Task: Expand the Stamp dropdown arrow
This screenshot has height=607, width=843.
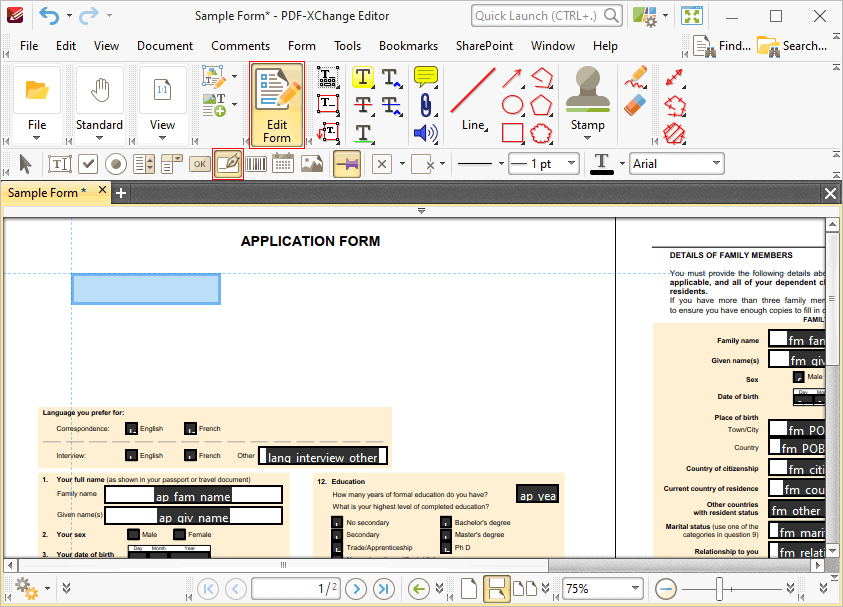Action: (588, 138)
